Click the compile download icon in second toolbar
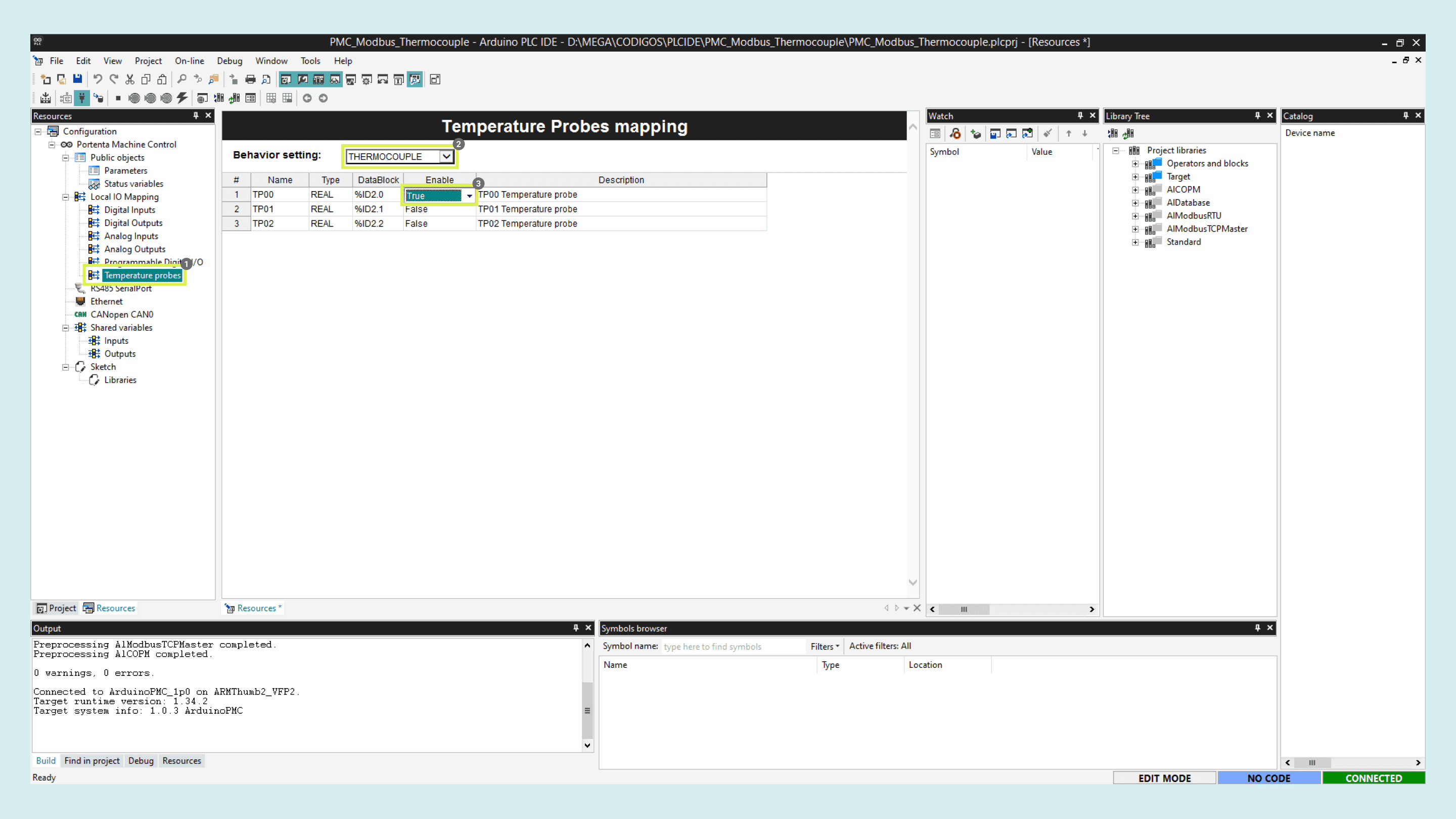The height and width of the screenshot is (819, 1456). pos(46,99)
